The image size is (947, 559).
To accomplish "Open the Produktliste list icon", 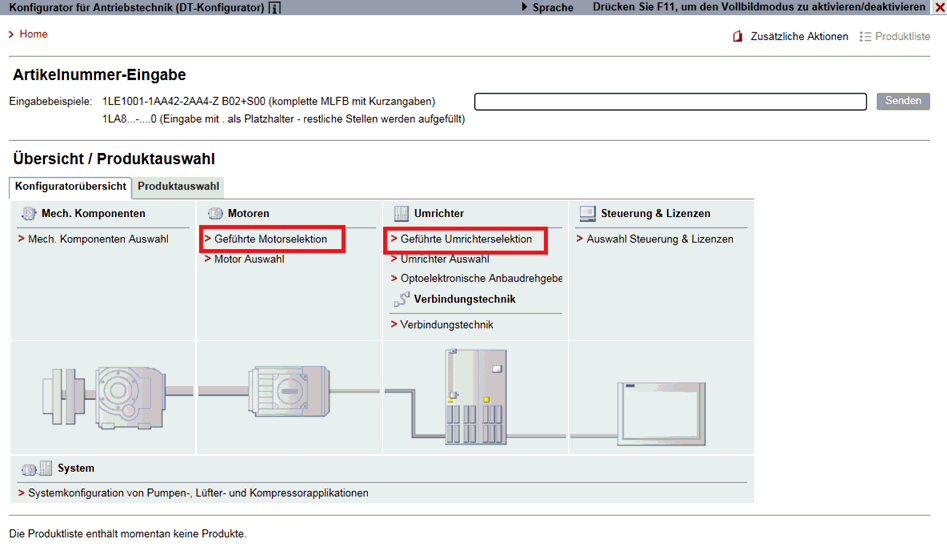I will click(865, 37).
